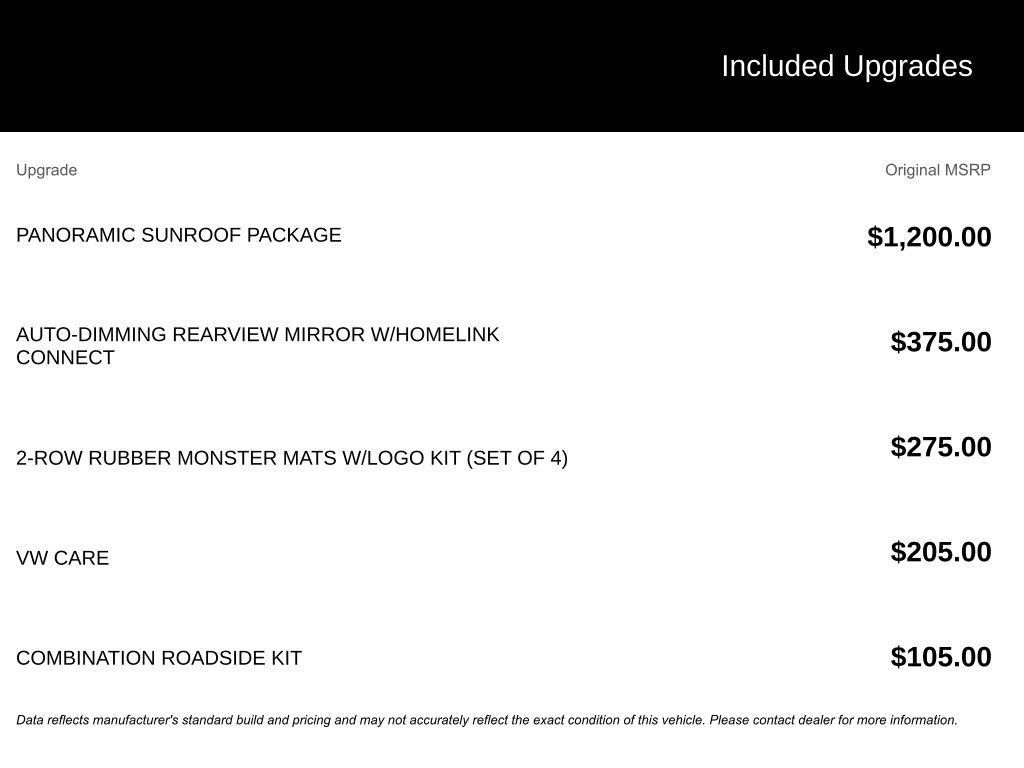This screenshot has height=768, width=1024.
Task: Click the $1,200.00 sunroof price
Action: (929, 237)
